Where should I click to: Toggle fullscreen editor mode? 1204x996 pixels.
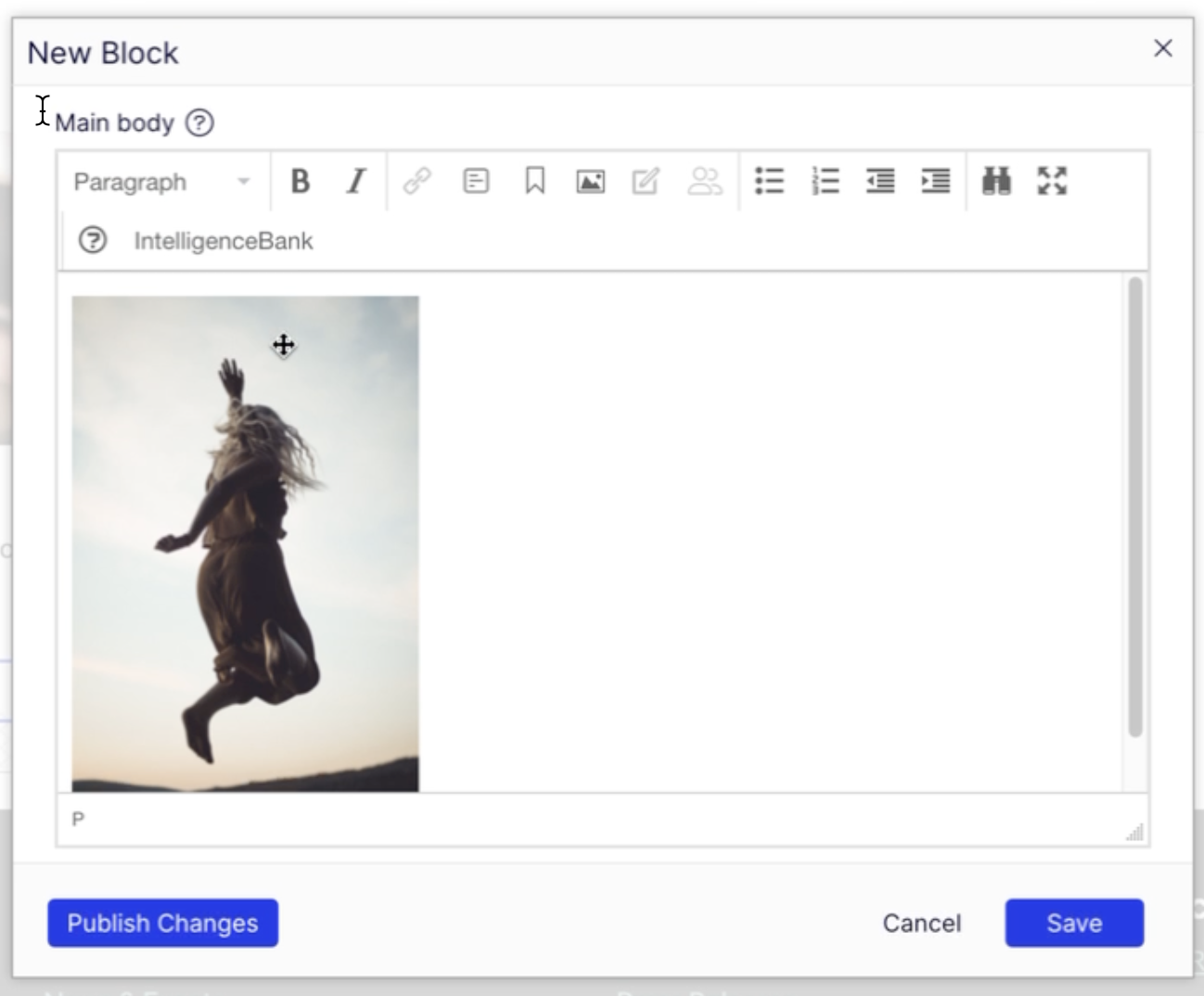pos(1052,181)
